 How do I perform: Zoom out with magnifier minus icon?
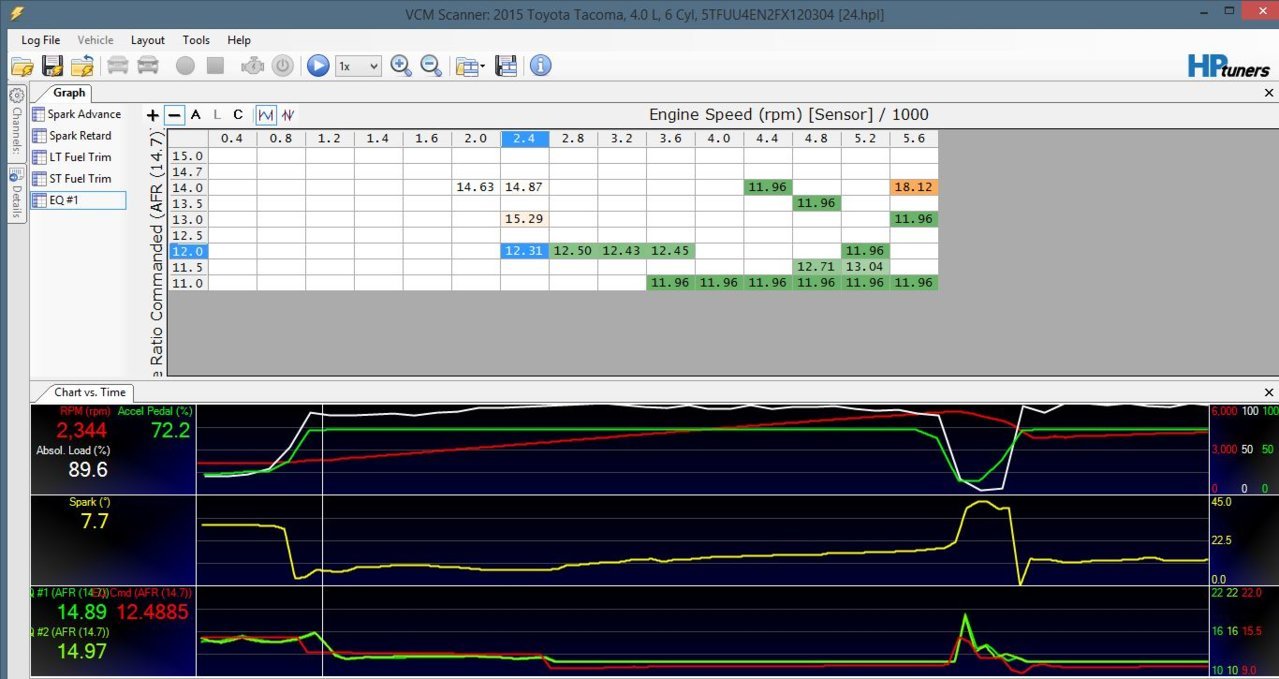pyautogui.click(x=431, y=66)
